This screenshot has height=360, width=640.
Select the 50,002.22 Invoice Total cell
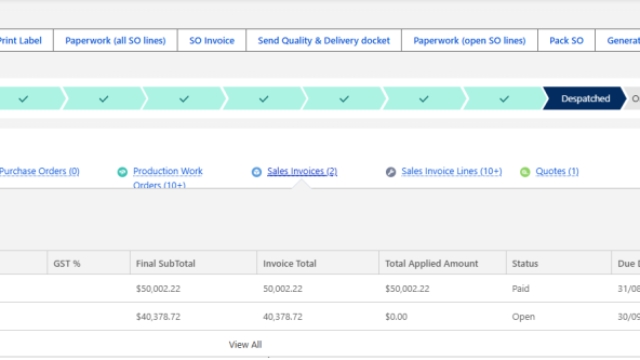282,289
